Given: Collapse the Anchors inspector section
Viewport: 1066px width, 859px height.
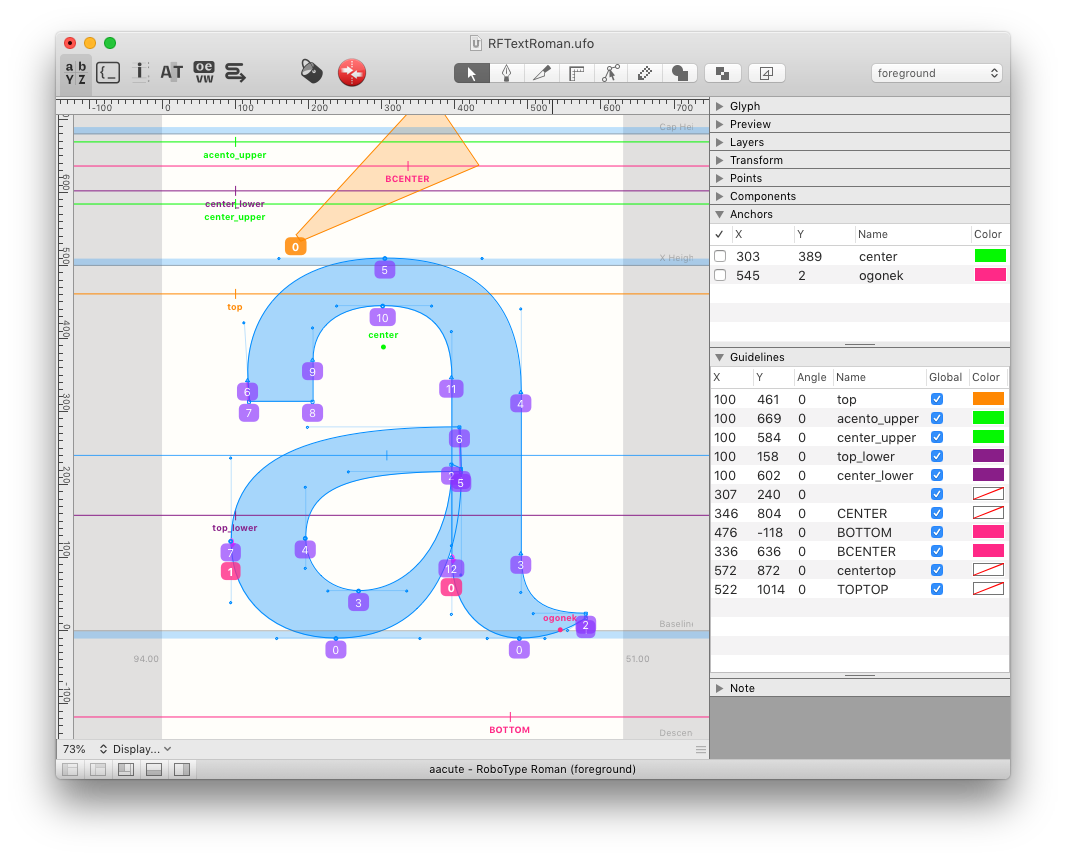Looking at the screenshot, I should coord(719,214).
